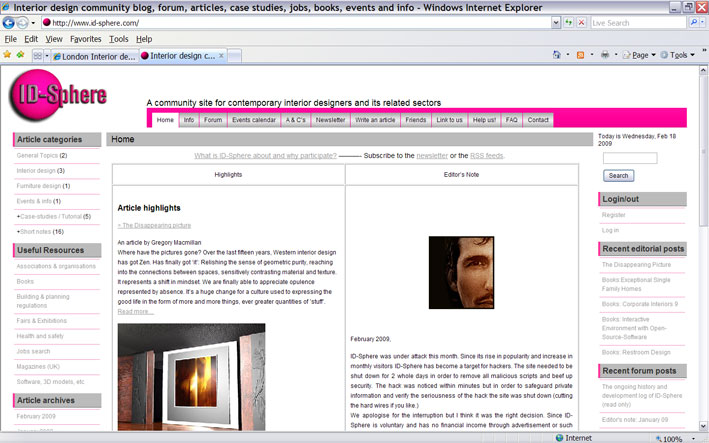Image resolution: width=709 pixels, height=443 pixels.
Task: Click the Home page icon in command bar
Action: [x=557, y=55]
